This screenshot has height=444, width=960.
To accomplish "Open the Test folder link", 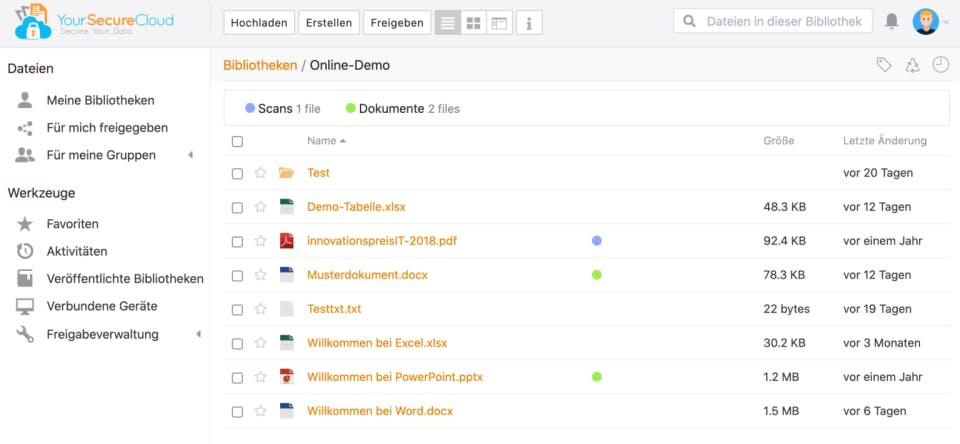I will tap(318, 173).
